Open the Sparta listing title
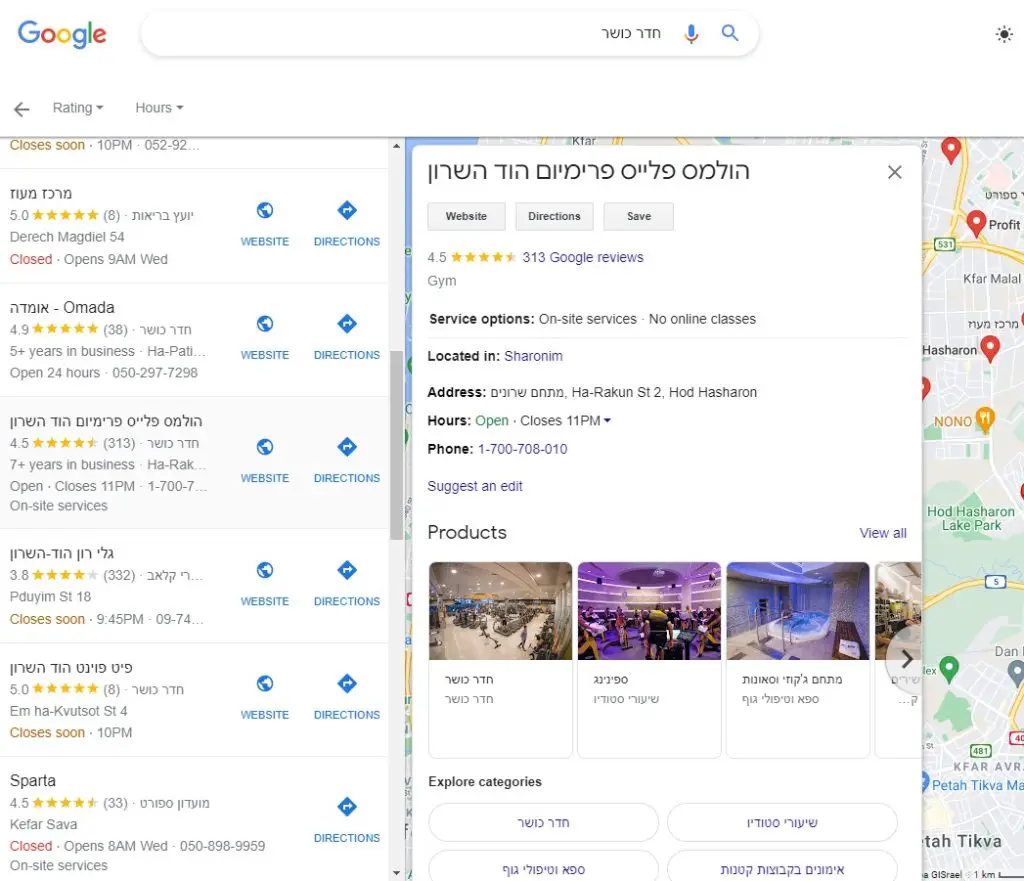 pos(33,781)
